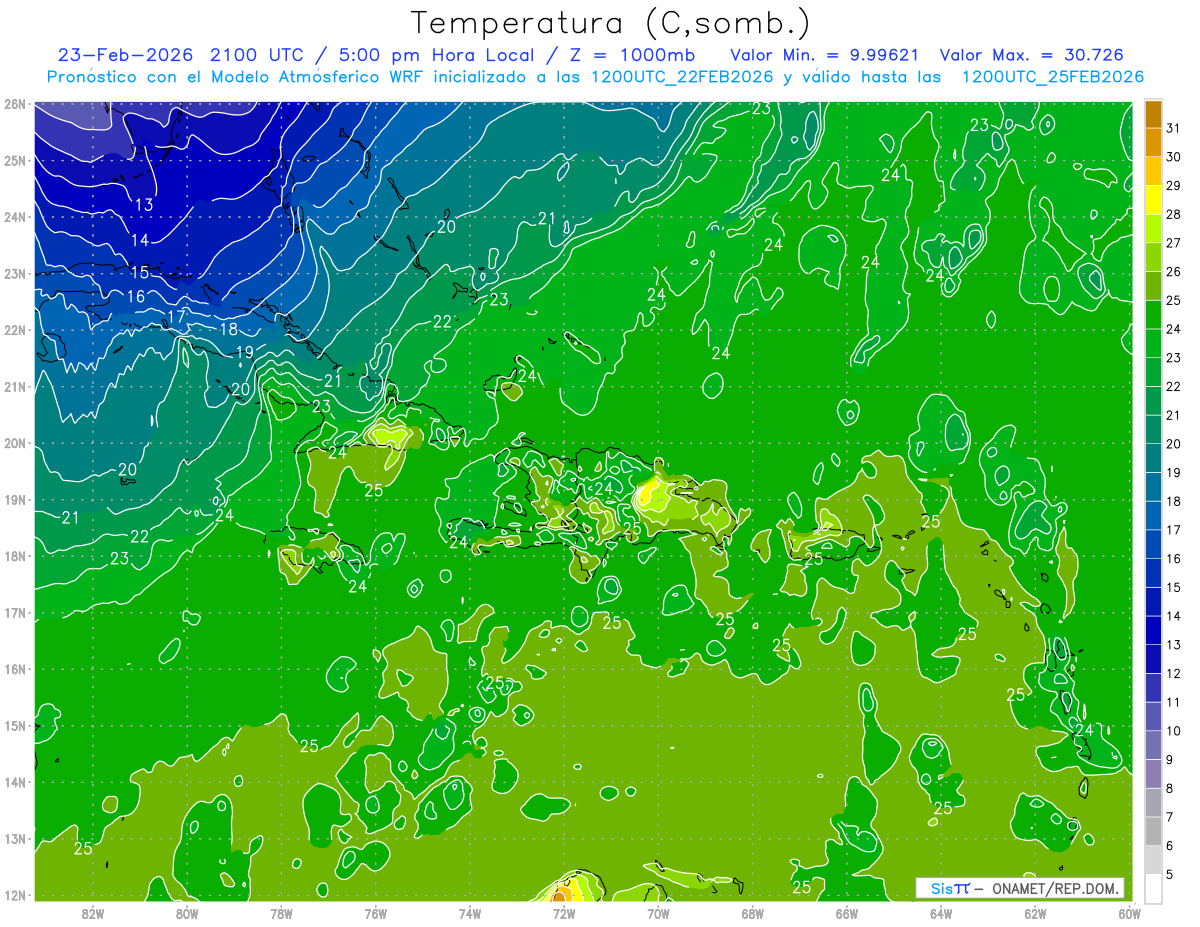This screenshot has width=1200, height=927.
Task: Click the '14N' latitude axis label
Action: tap(14, 782)
